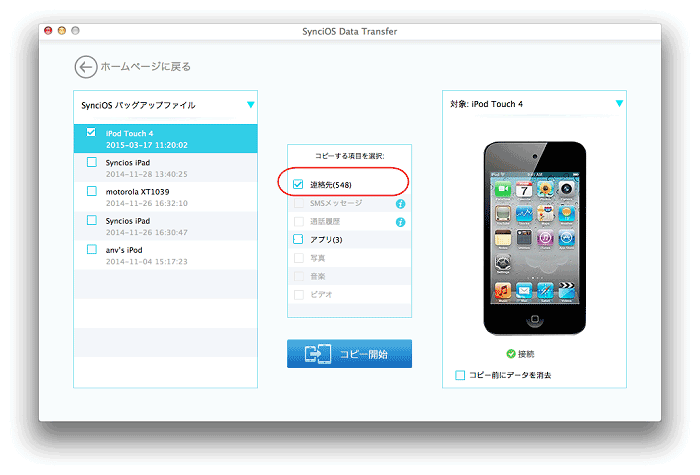Screen dimensions: 700x475
Task: Select the motorola XT1039 backup name
Action: coord(138,192)
